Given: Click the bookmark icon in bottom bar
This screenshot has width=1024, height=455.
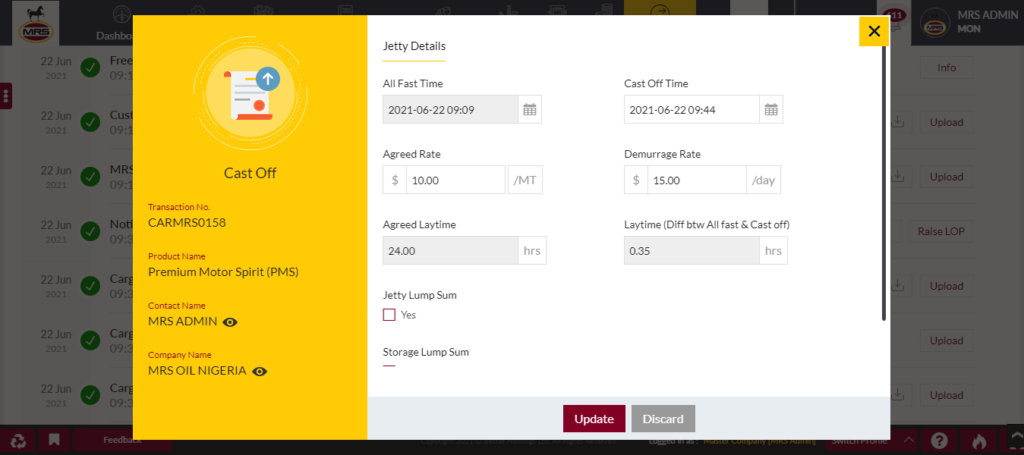Looking at the screenshot, I should 54,440.
